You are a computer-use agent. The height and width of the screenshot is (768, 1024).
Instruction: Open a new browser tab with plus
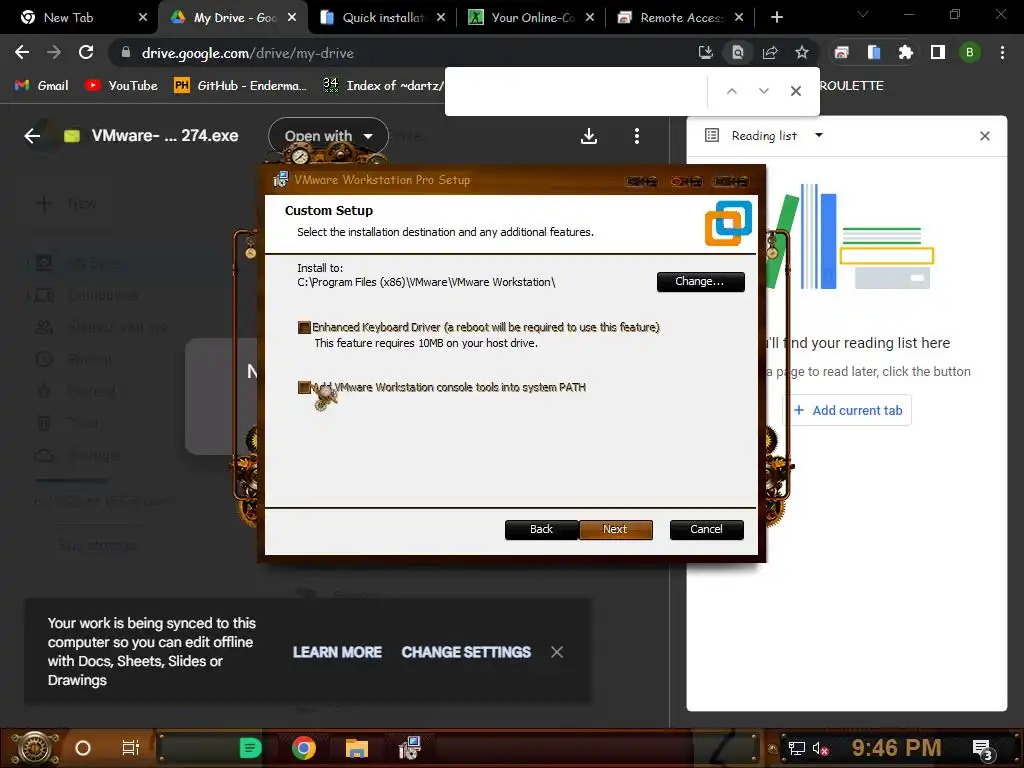pos(776,18)
